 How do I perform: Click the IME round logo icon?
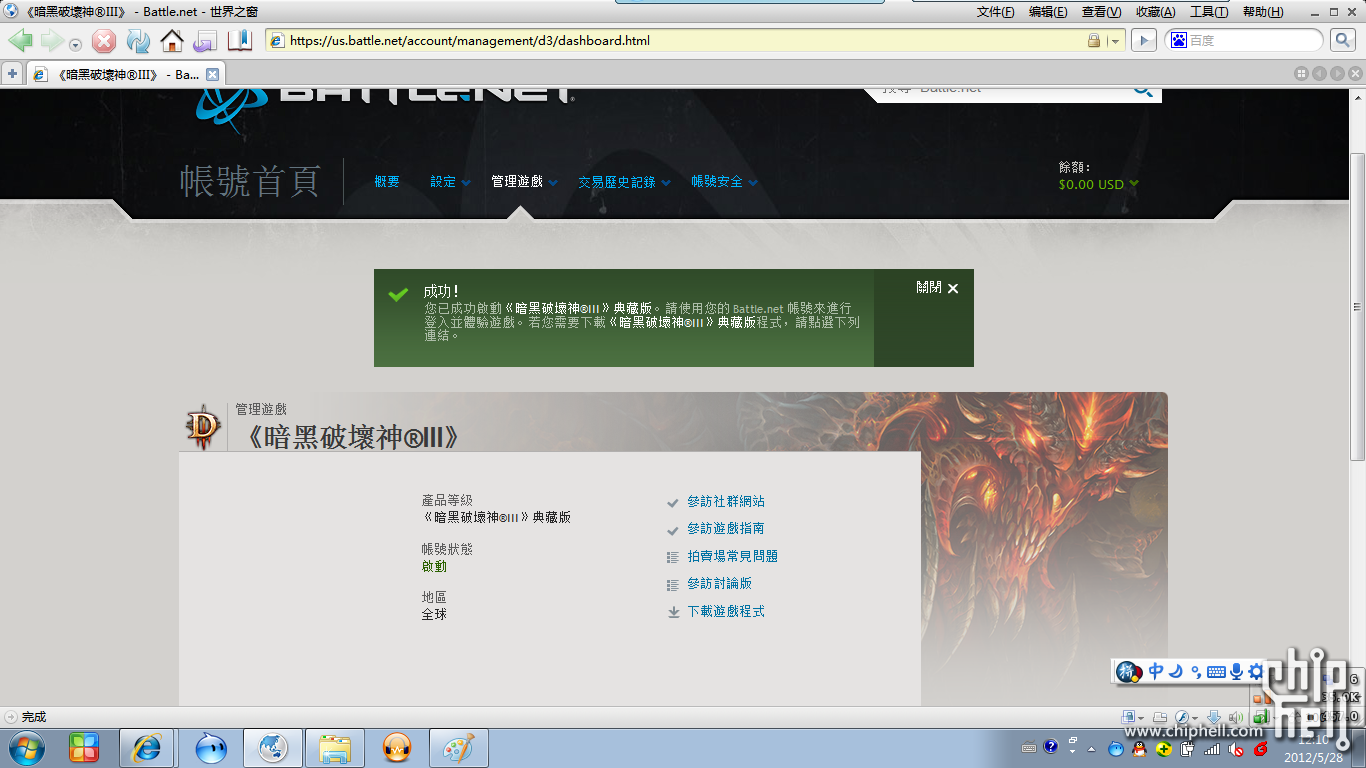pos(1130,671)
